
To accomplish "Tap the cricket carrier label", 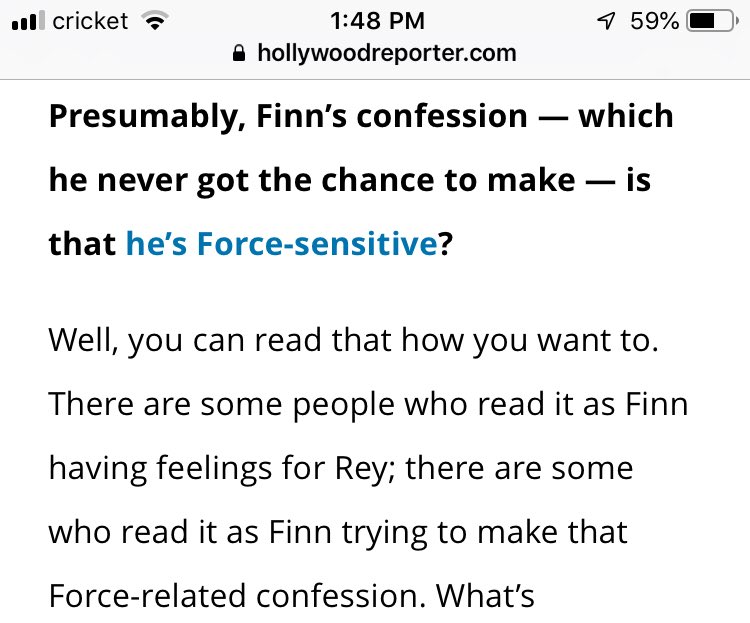I will tap(90, 21).
